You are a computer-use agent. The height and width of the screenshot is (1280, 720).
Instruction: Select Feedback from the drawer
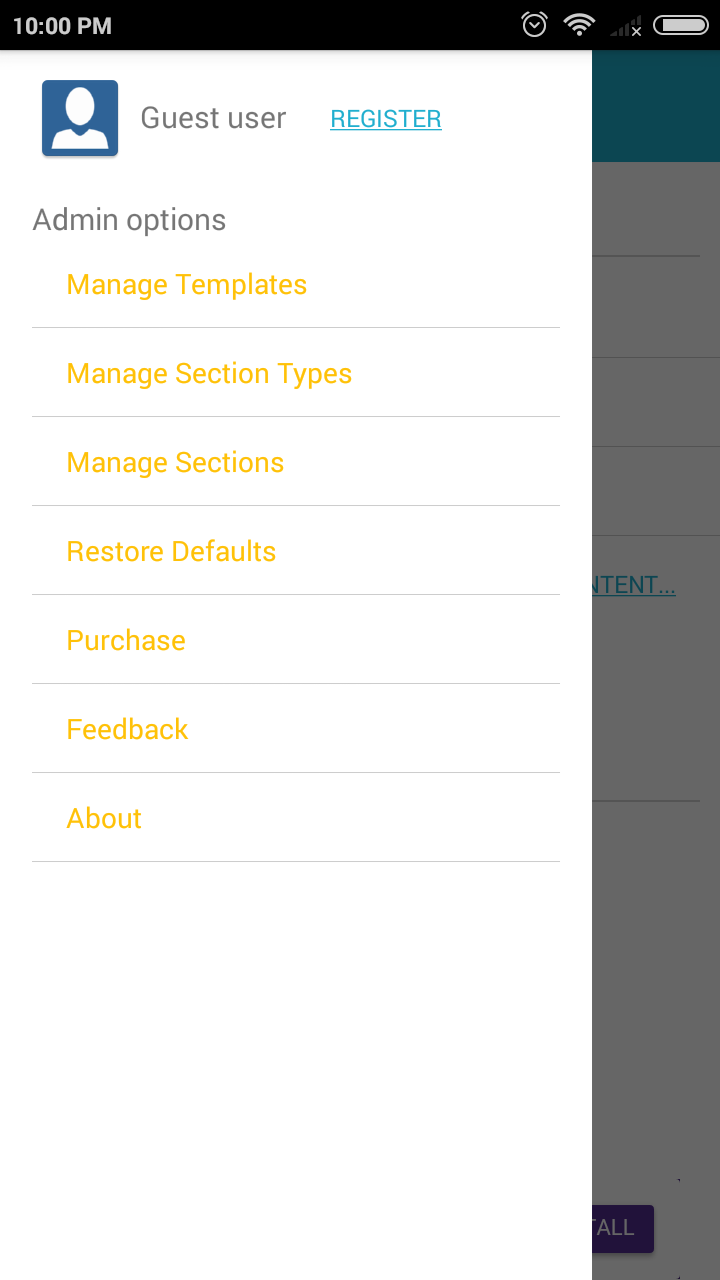[x=127, y=730]
